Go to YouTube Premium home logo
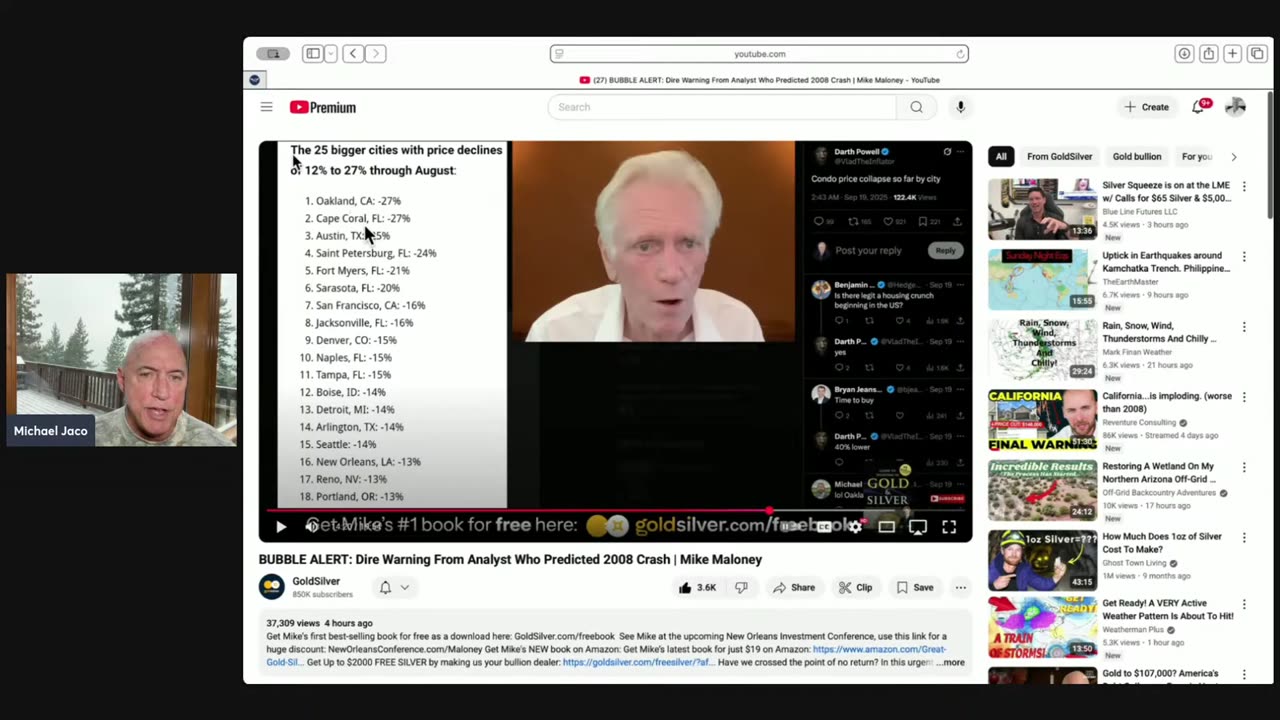Image resolution: width=1280 pixels, height=720 pixels. [322, 107]
